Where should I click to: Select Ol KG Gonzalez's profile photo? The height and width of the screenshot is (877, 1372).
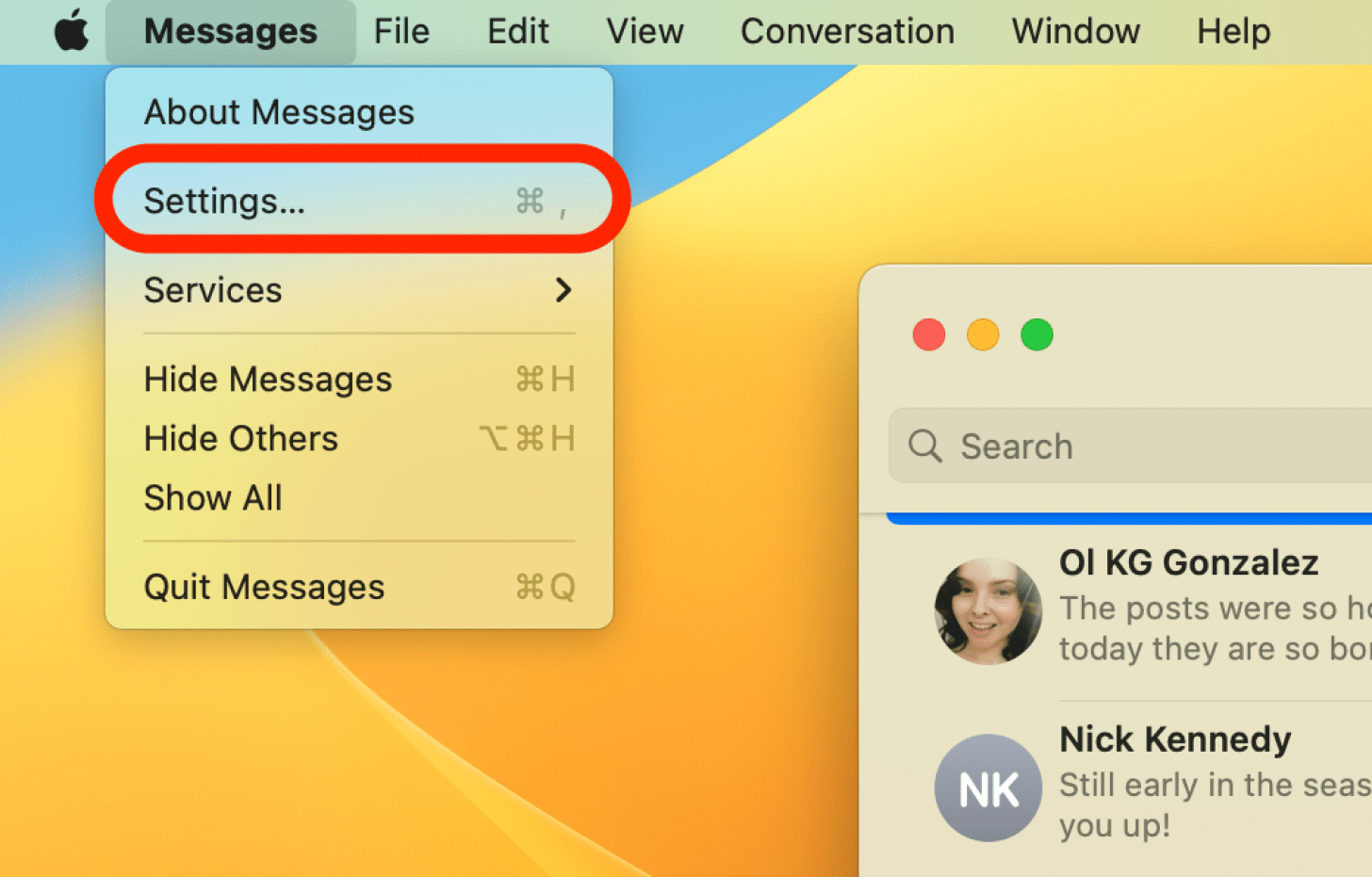(988, 611)
